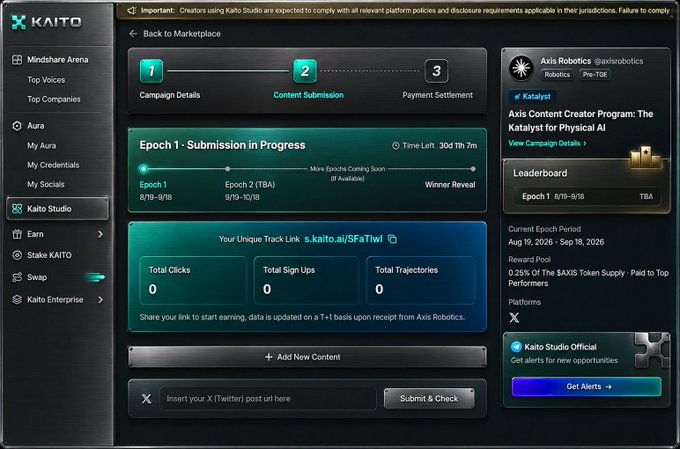
Task: Select step 3 Payment Settlement
Action: (x=436, y=71)
